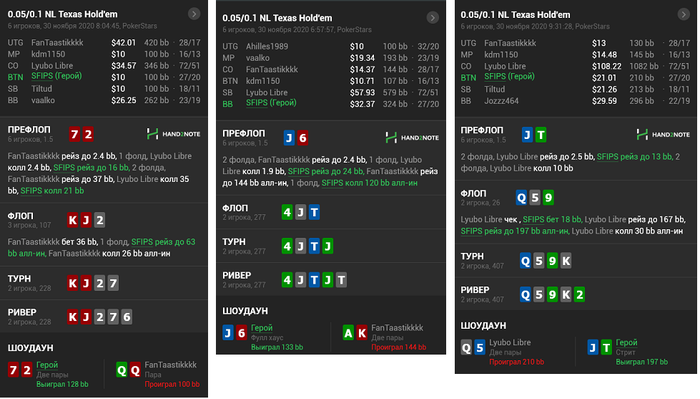Screen dimensions: 700x399
Task: Click 'Выиграл 197 bb' result
Action: (x=642, y=362)
